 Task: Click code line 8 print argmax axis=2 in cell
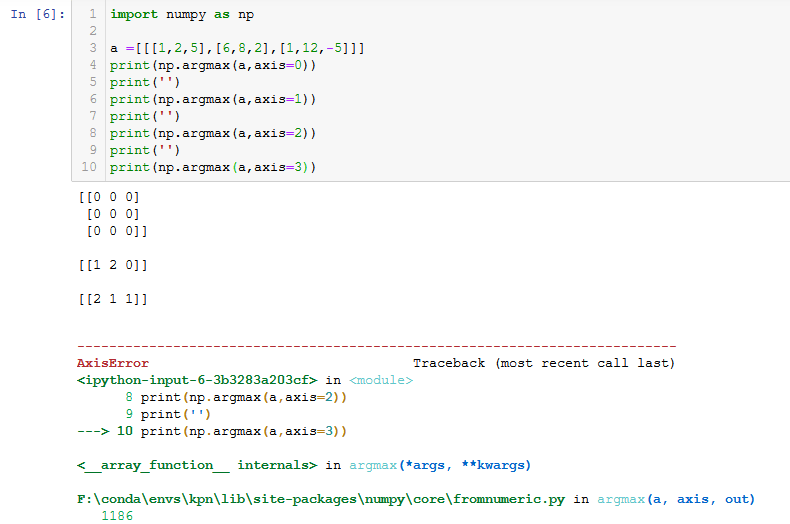213,134
